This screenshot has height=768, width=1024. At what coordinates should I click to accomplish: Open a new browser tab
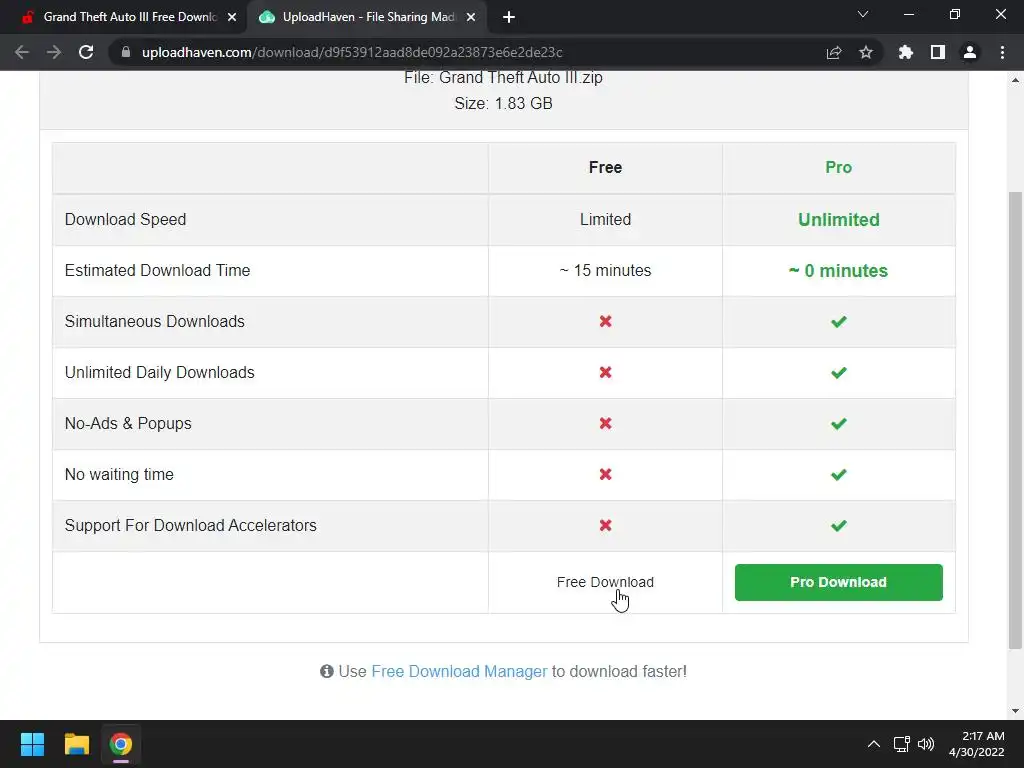(x=509, y=17)
